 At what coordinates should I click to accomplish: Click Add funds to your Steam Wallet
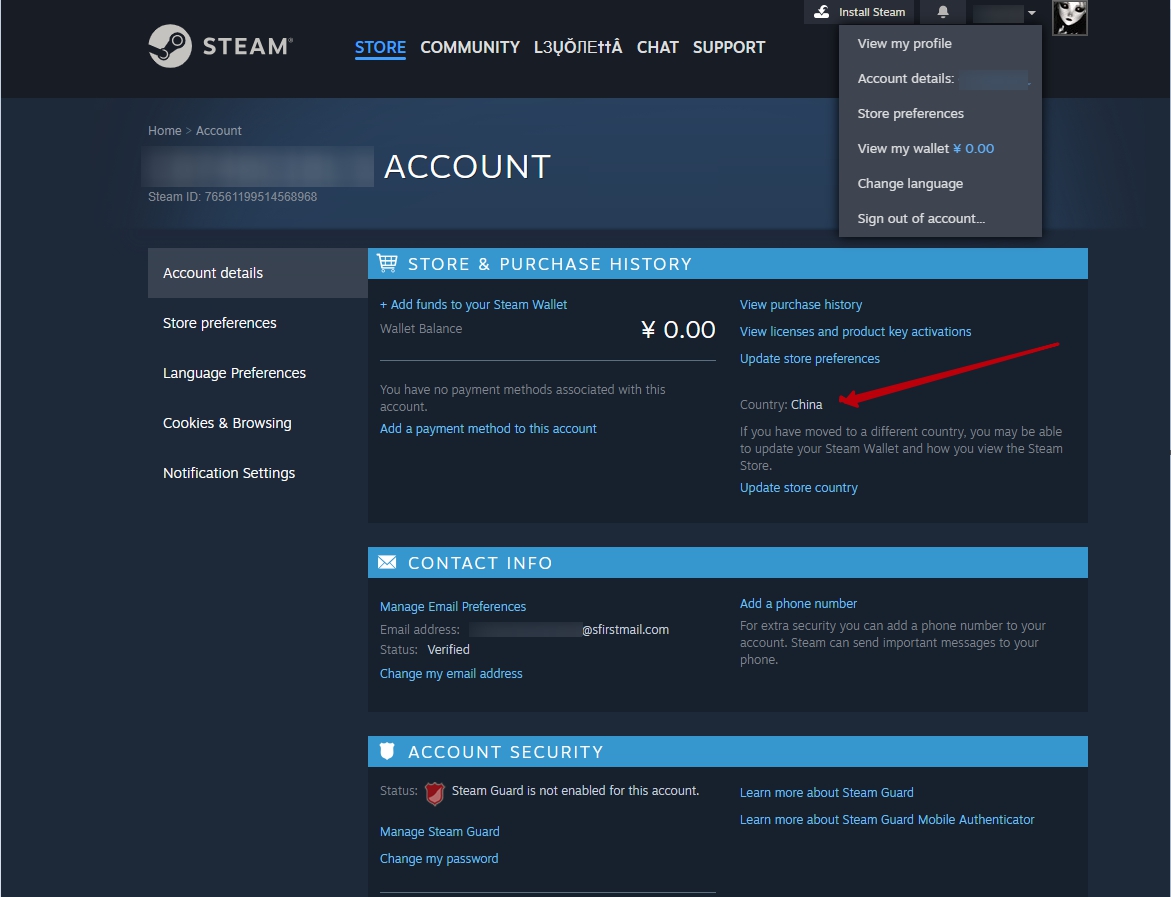coord(473,305)
